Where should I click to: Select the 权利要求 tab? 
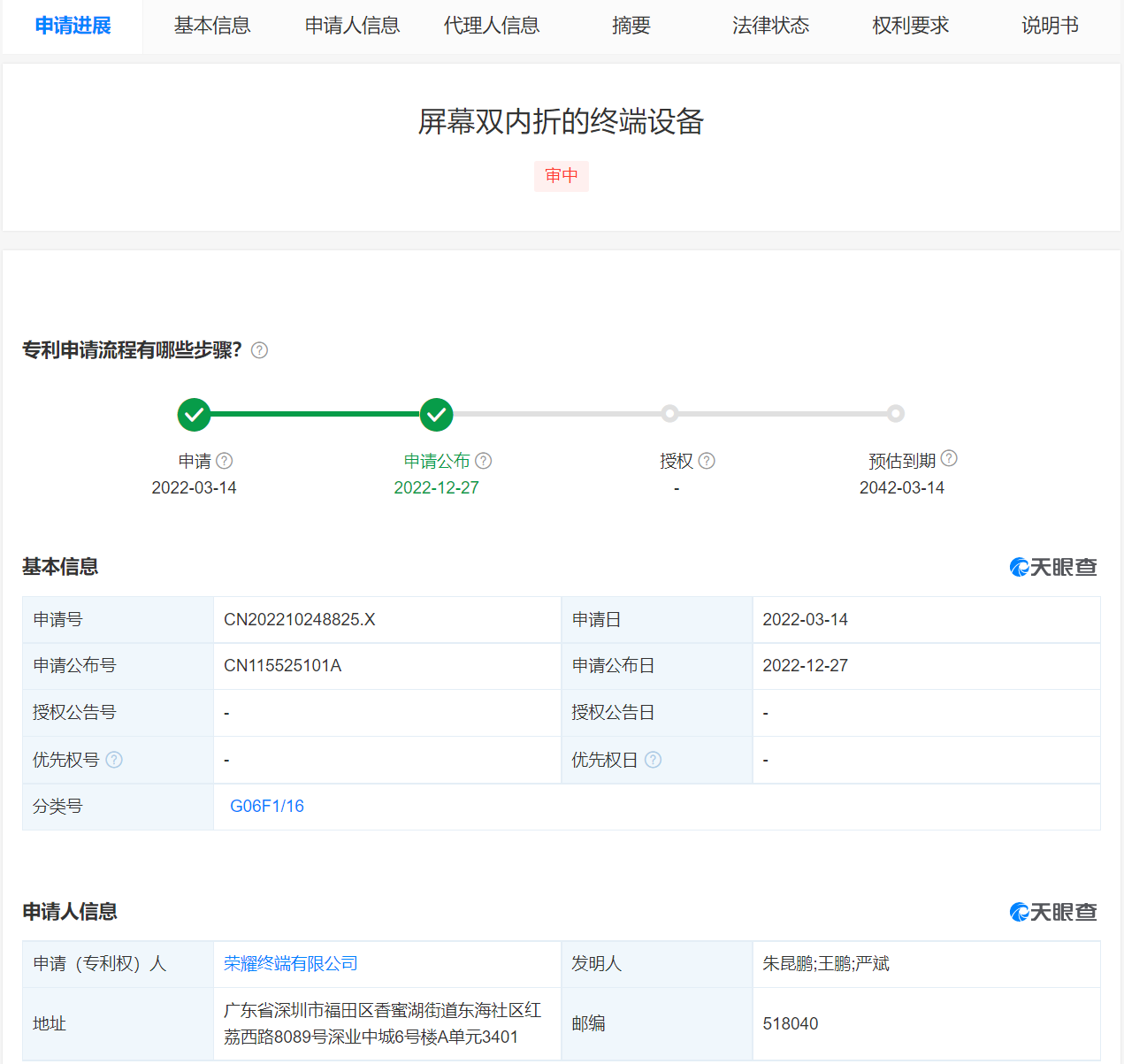pos(910,26)
